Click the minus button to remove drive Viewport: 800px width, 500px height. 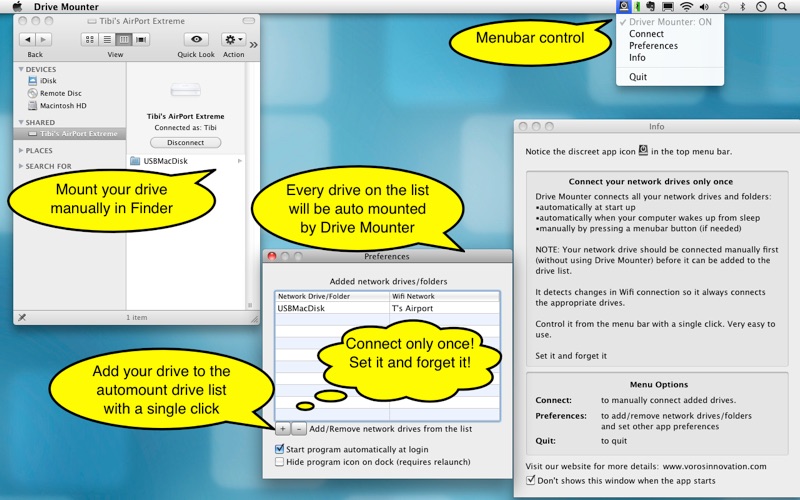tap(299, 428)
